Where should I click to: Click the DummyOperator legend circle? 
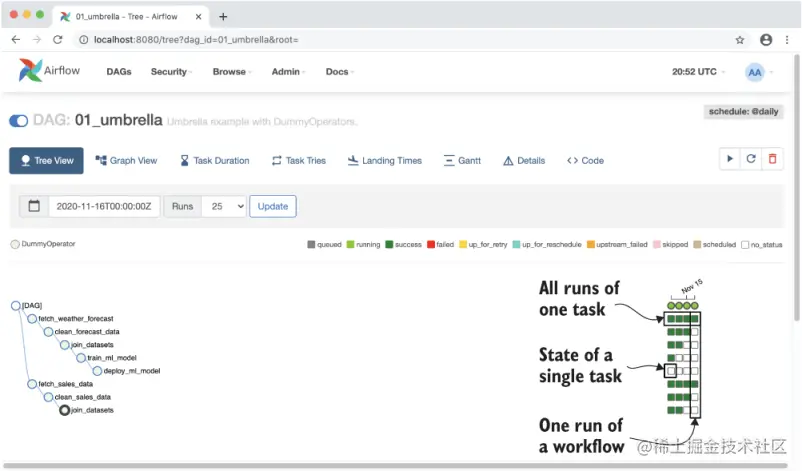point(15,244)
